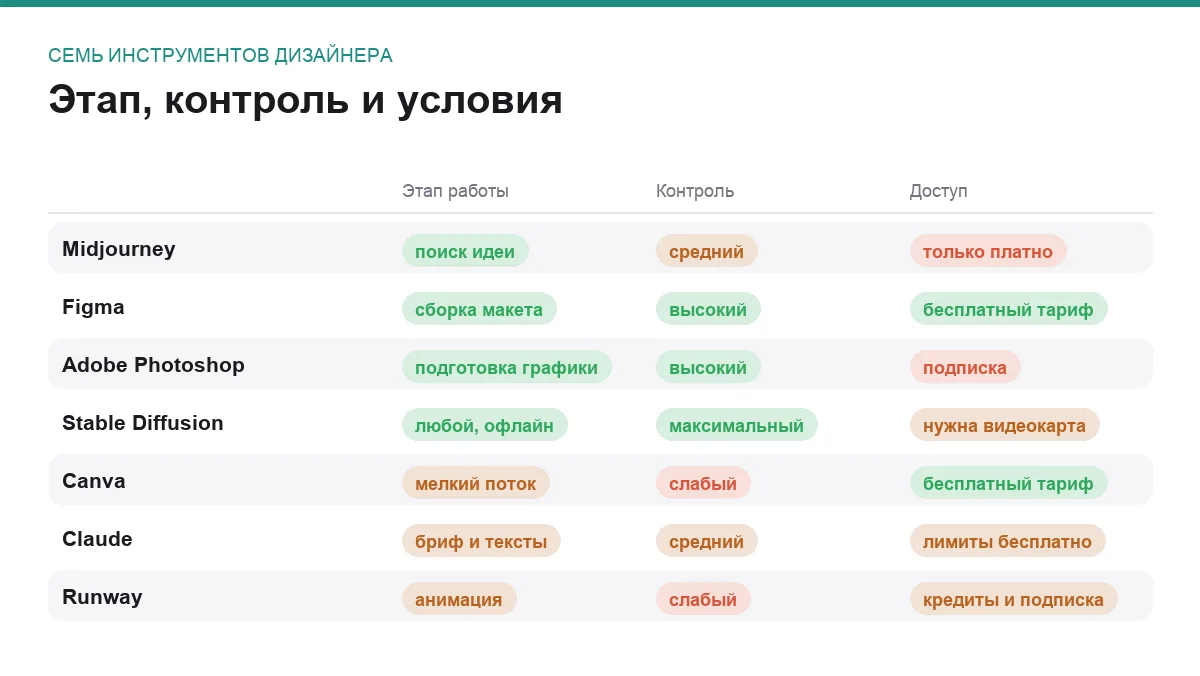The image size is (1200, 676).
Task: Click the 'кредиты и подписка' tag
Action: pyautogui.click(x=1014, y=599)
